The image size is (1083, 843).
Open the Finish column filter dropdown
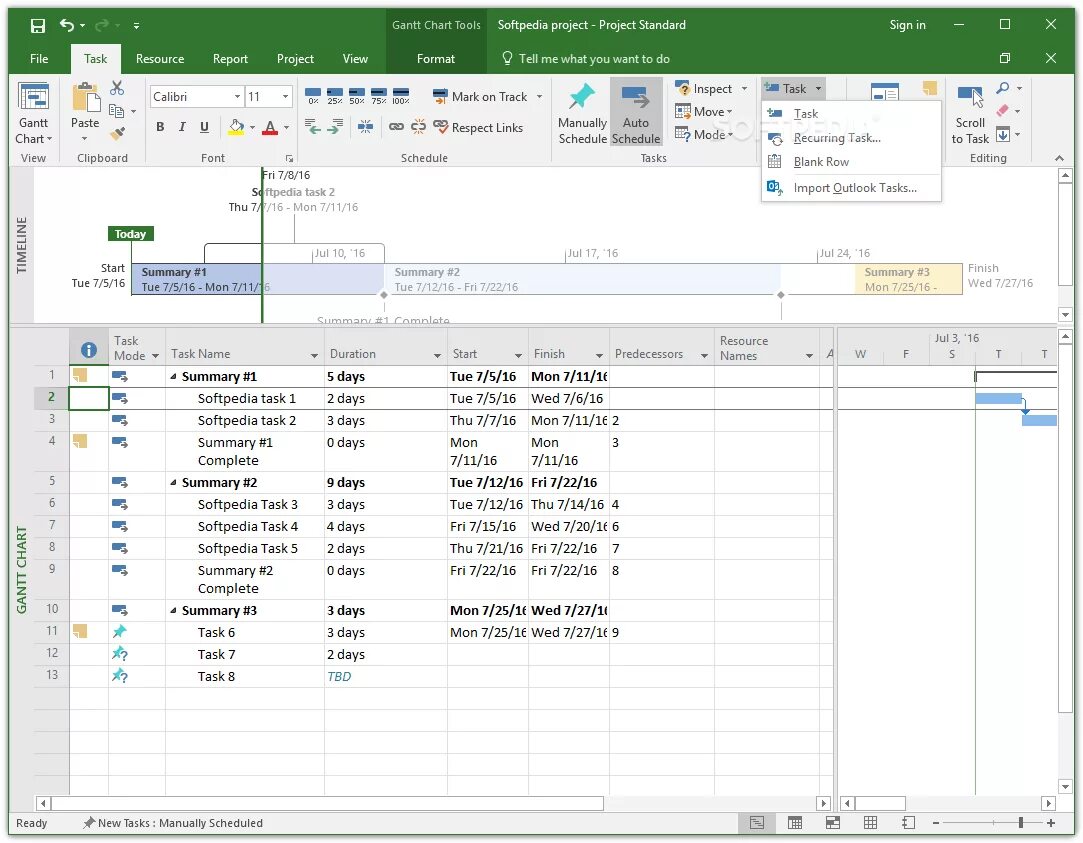coord(600,356)
